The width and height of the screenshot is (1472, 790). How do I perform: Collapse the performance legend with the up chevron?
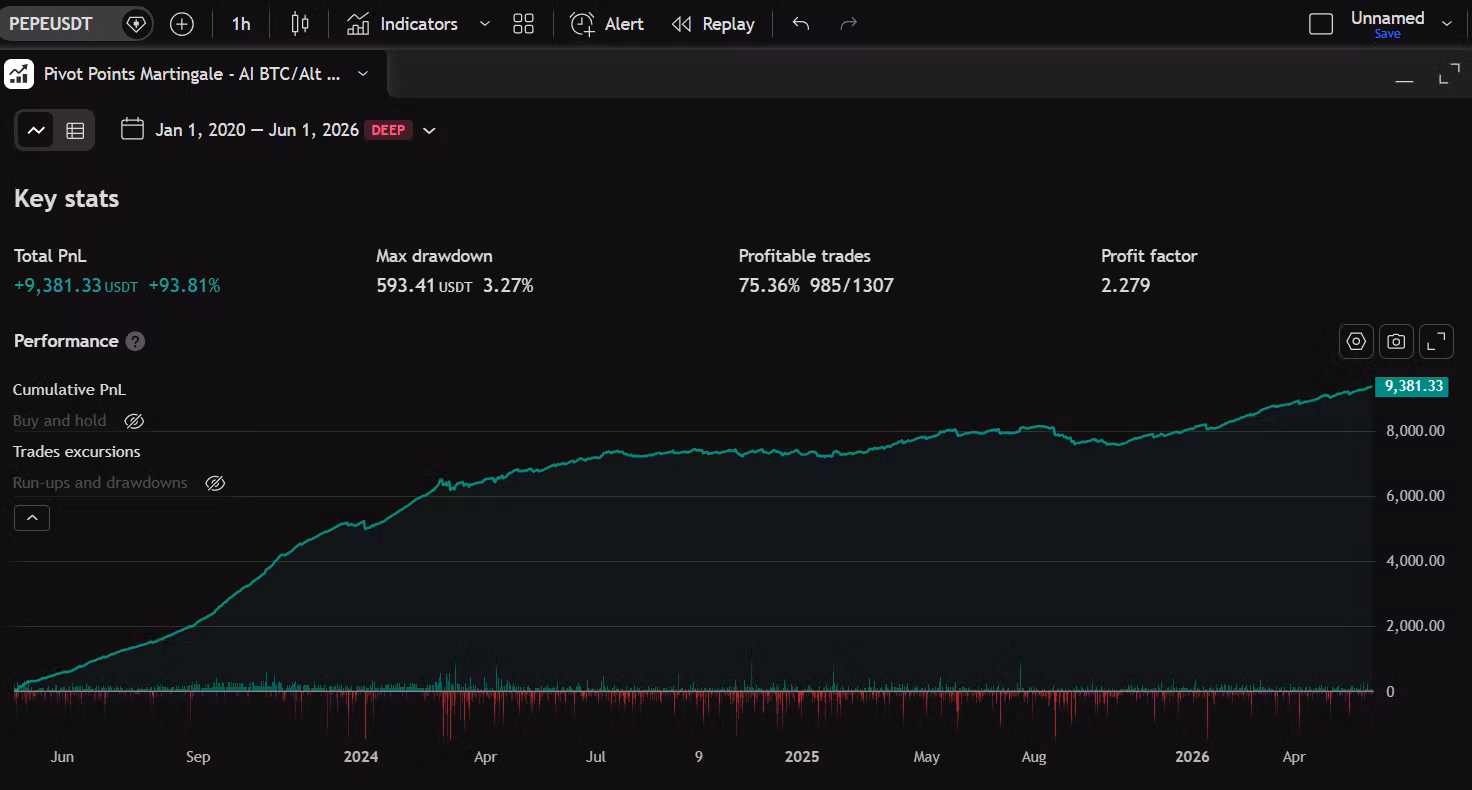(32, 518)
